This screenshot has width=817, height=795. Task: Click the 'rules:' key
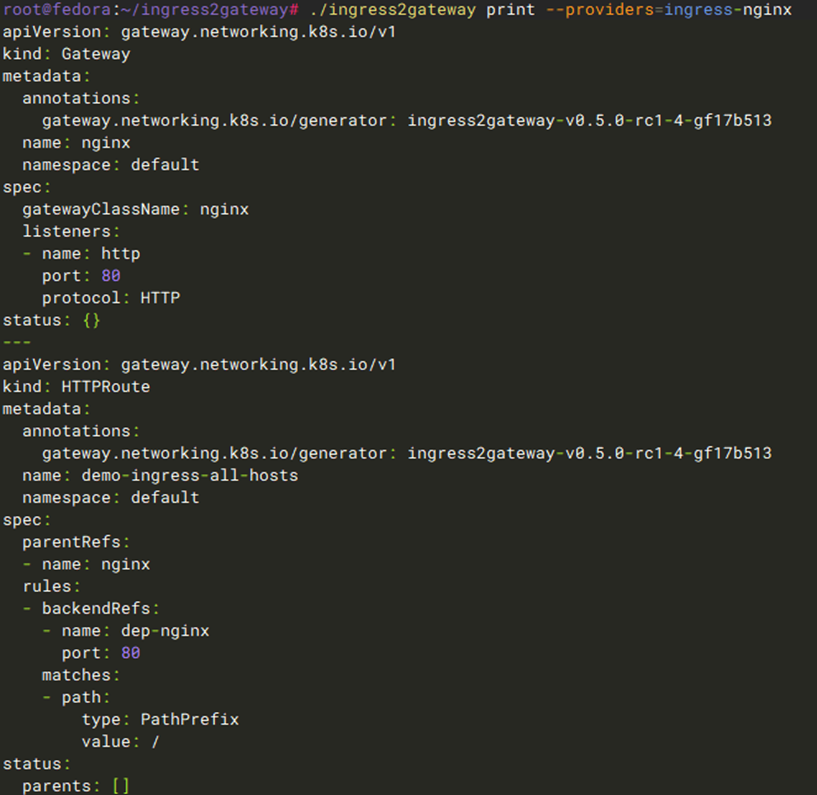(x=52, y=586)
